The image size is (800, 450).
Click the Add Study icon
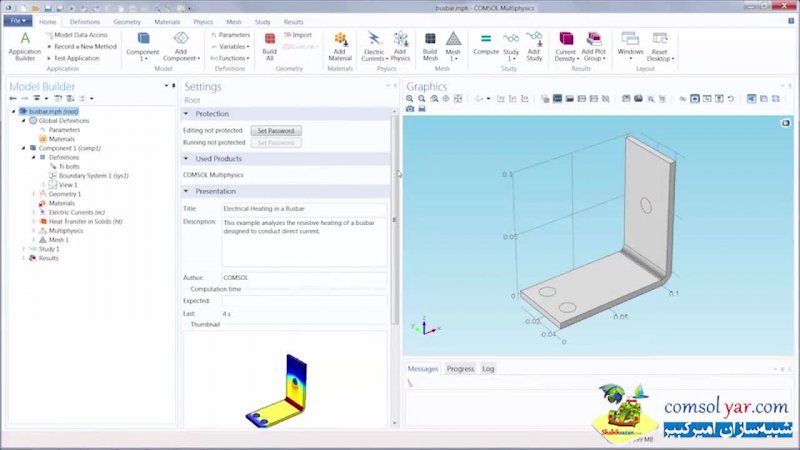[x=534, y=47]
